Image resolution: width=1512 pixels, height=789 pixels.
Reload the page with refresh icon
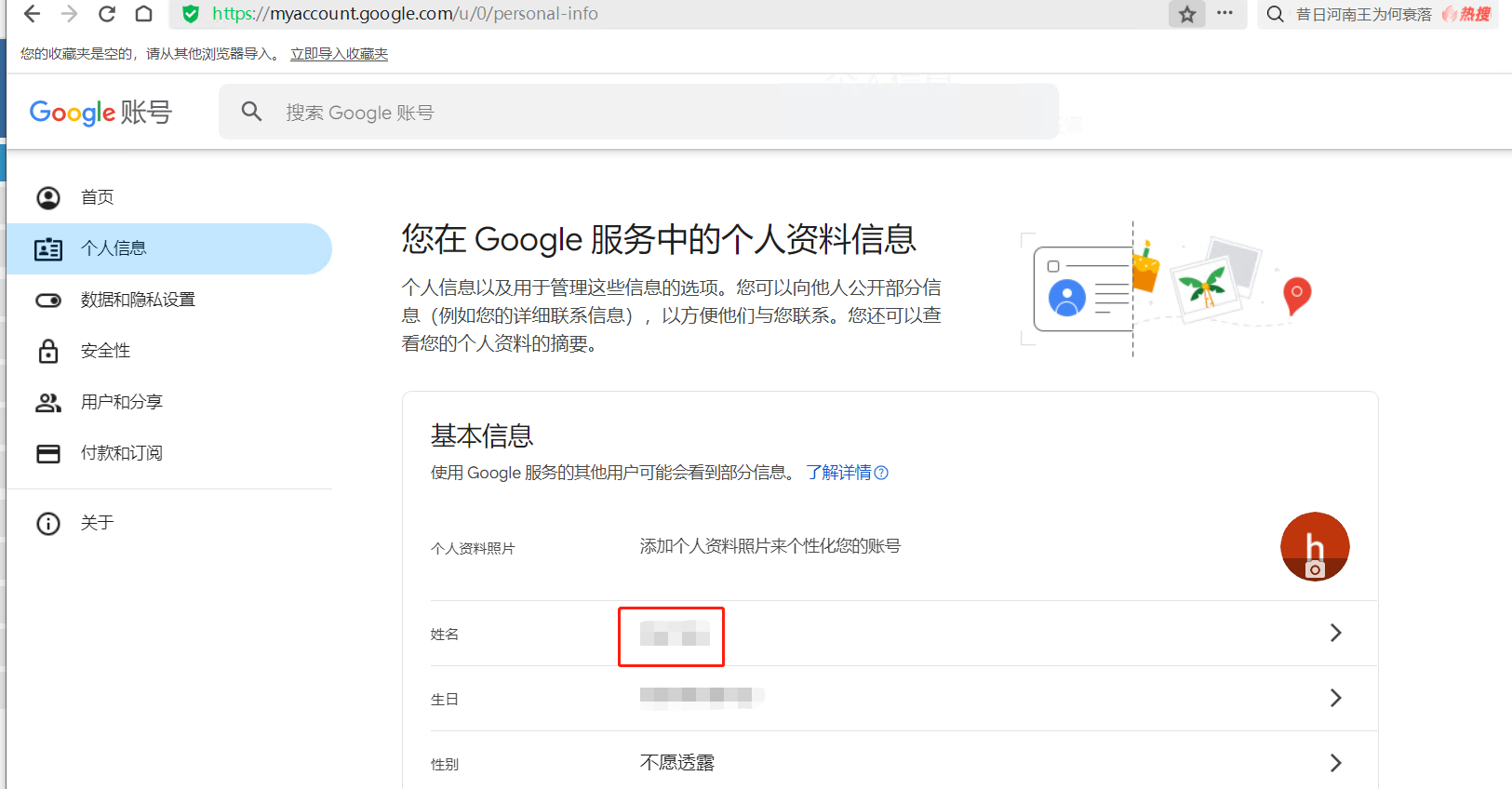tap(107, 14)
